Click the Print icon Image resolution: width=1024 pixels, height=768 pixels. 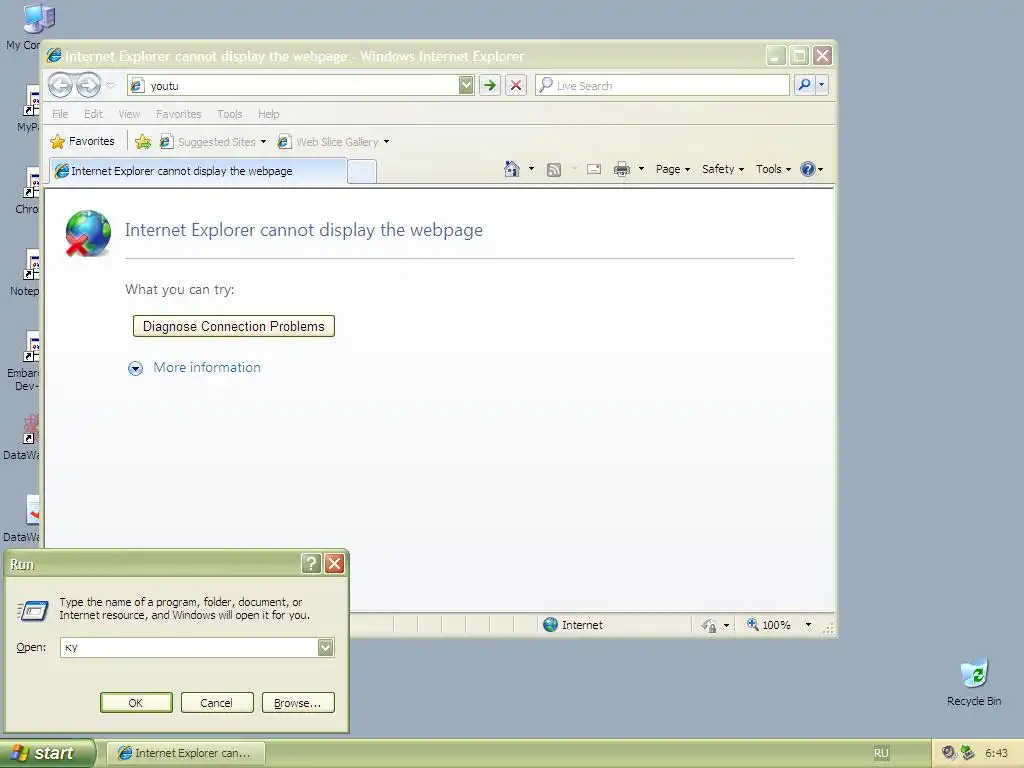click(622, 169)
